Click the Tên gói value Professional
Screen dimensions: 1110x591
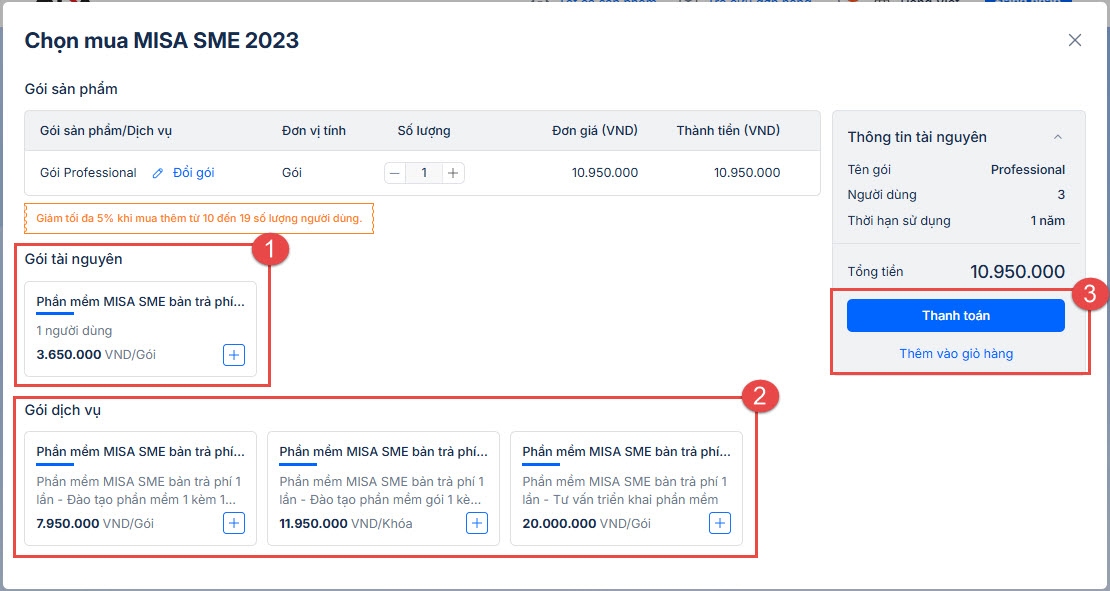point(1028,170)
